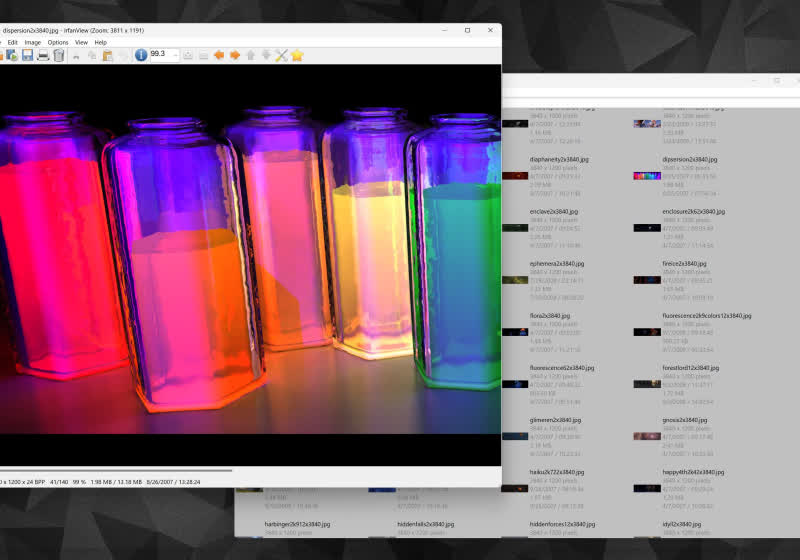
Task: Go to next image with right arrow
Action: click(x=235, y=55)
